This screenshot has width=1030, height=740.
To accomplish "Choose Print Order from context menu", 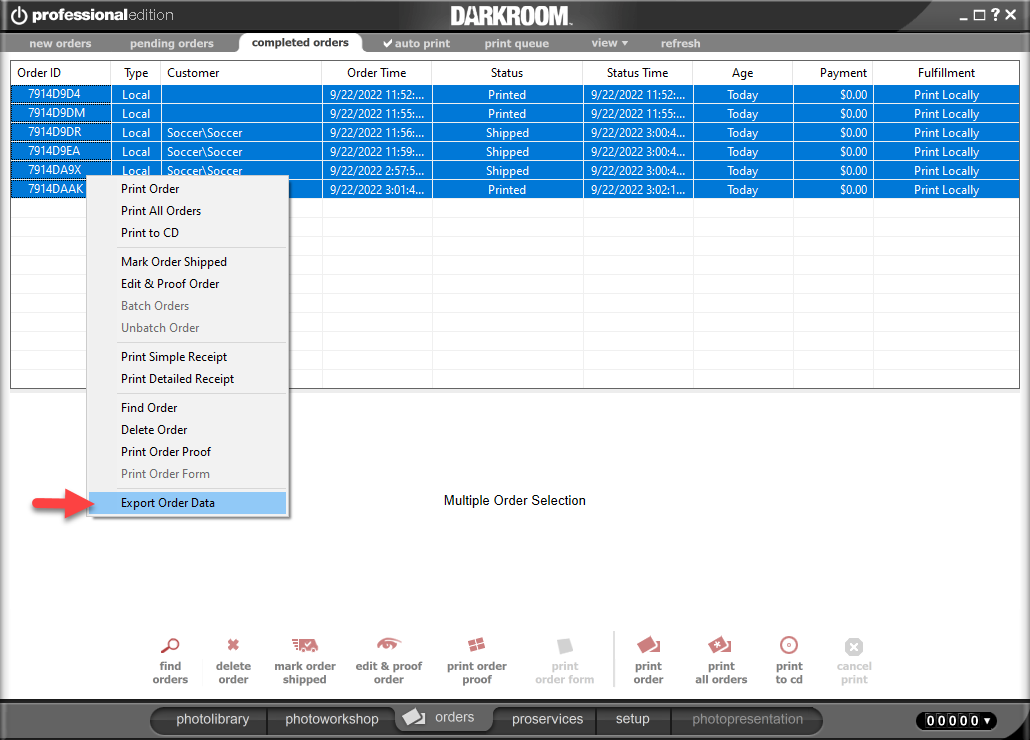I will pos(188,188).
